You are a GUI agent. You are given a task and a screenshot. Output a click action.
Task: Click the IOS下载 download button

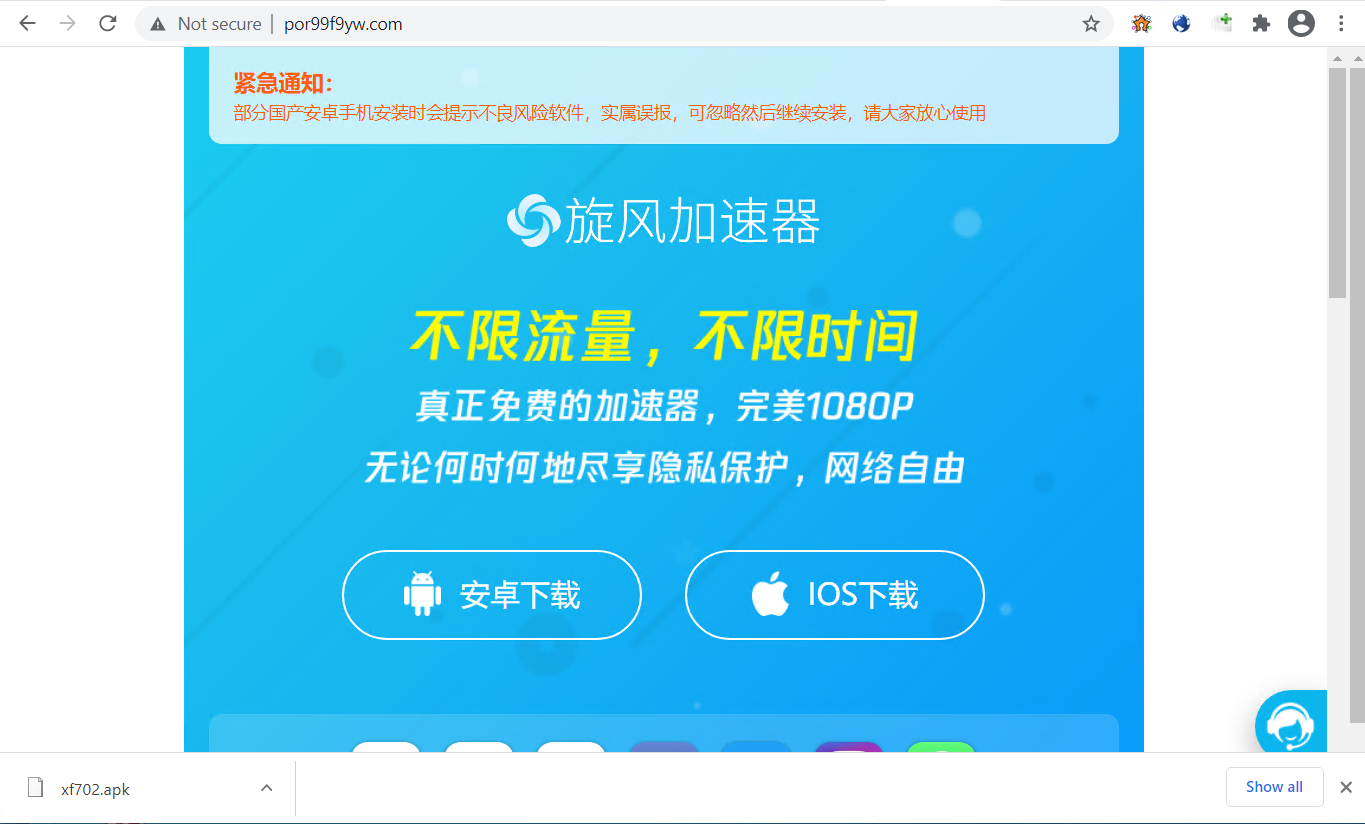835,595
